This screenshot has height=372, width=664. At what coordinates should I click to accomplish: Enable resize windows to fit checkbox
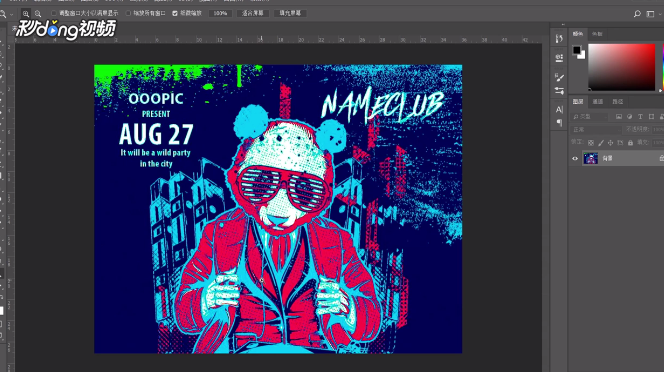coord(54,13)
